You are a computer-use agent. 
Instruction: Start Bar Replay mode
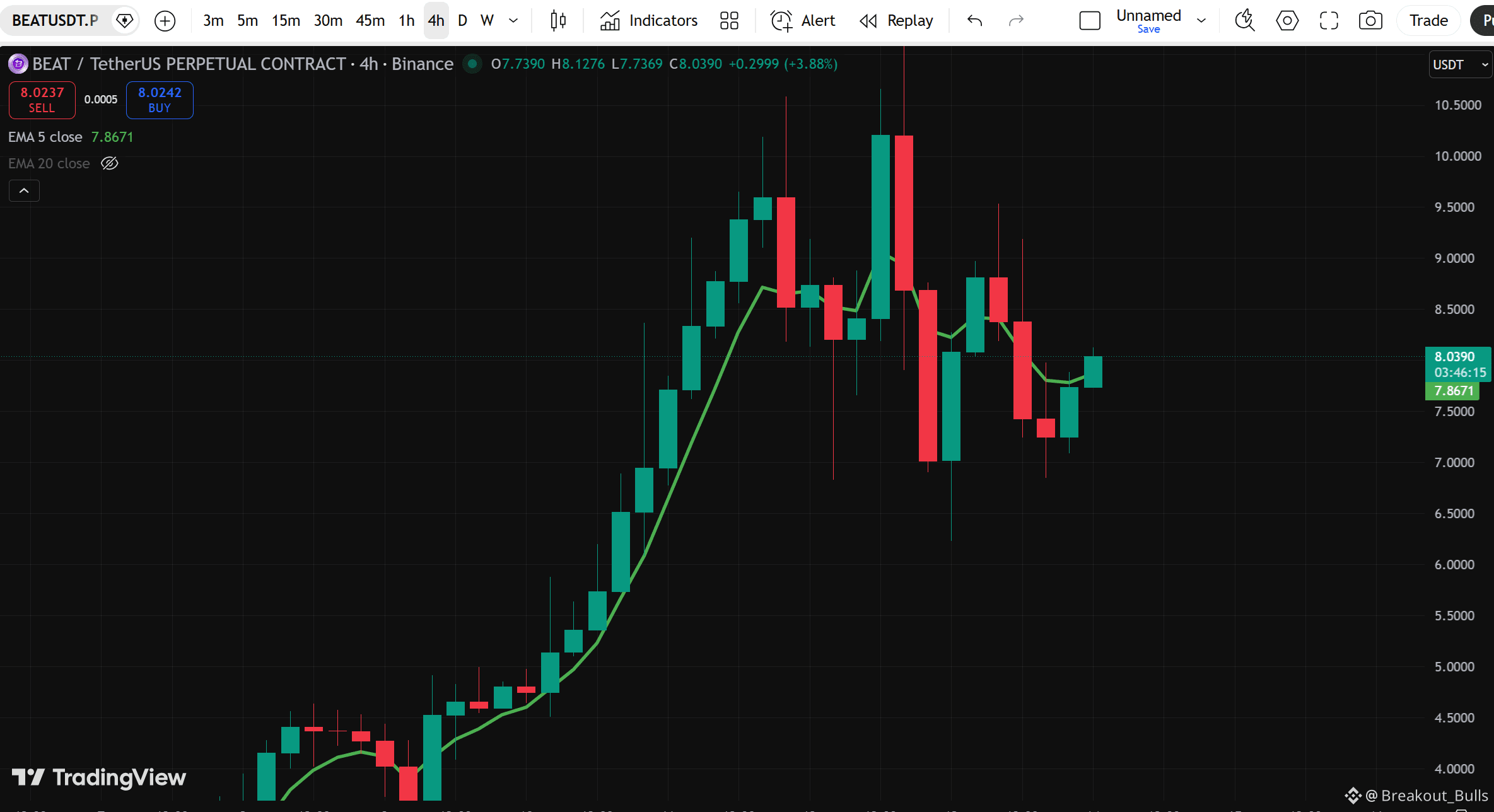coord(896,21)
